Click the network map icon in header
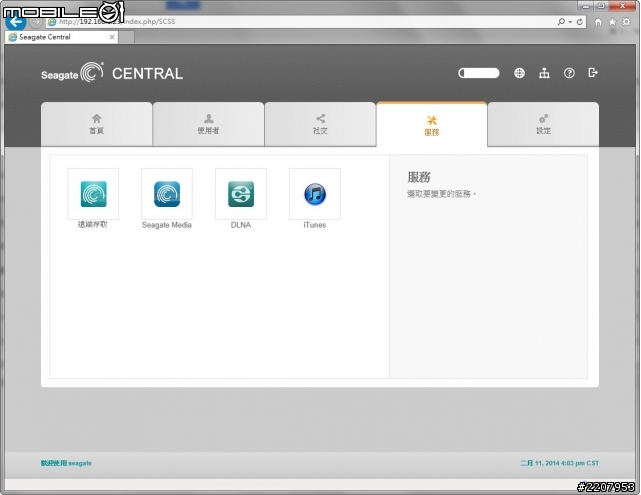Screen dimensions: 641x495 (x=544, y=73)
